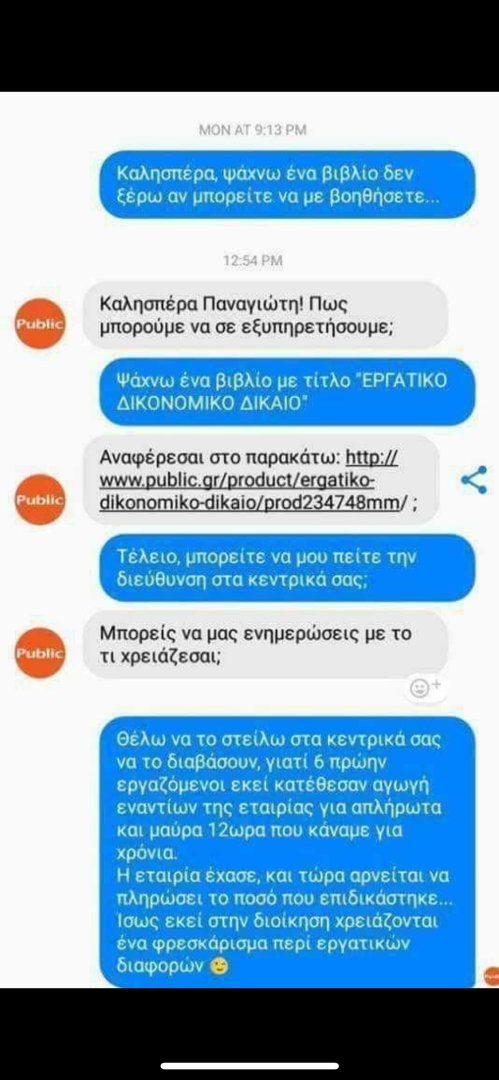This screenshot has width=499, height=1080.
Task: Tap the smiley emoji ending the last message
Action: click(219, 966)
